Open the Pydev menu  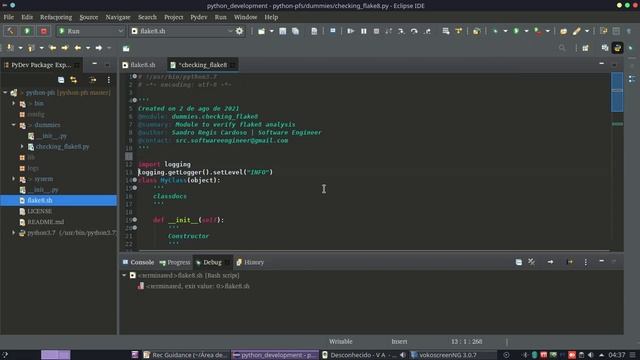pyautogui.click(x=199, y=17)
